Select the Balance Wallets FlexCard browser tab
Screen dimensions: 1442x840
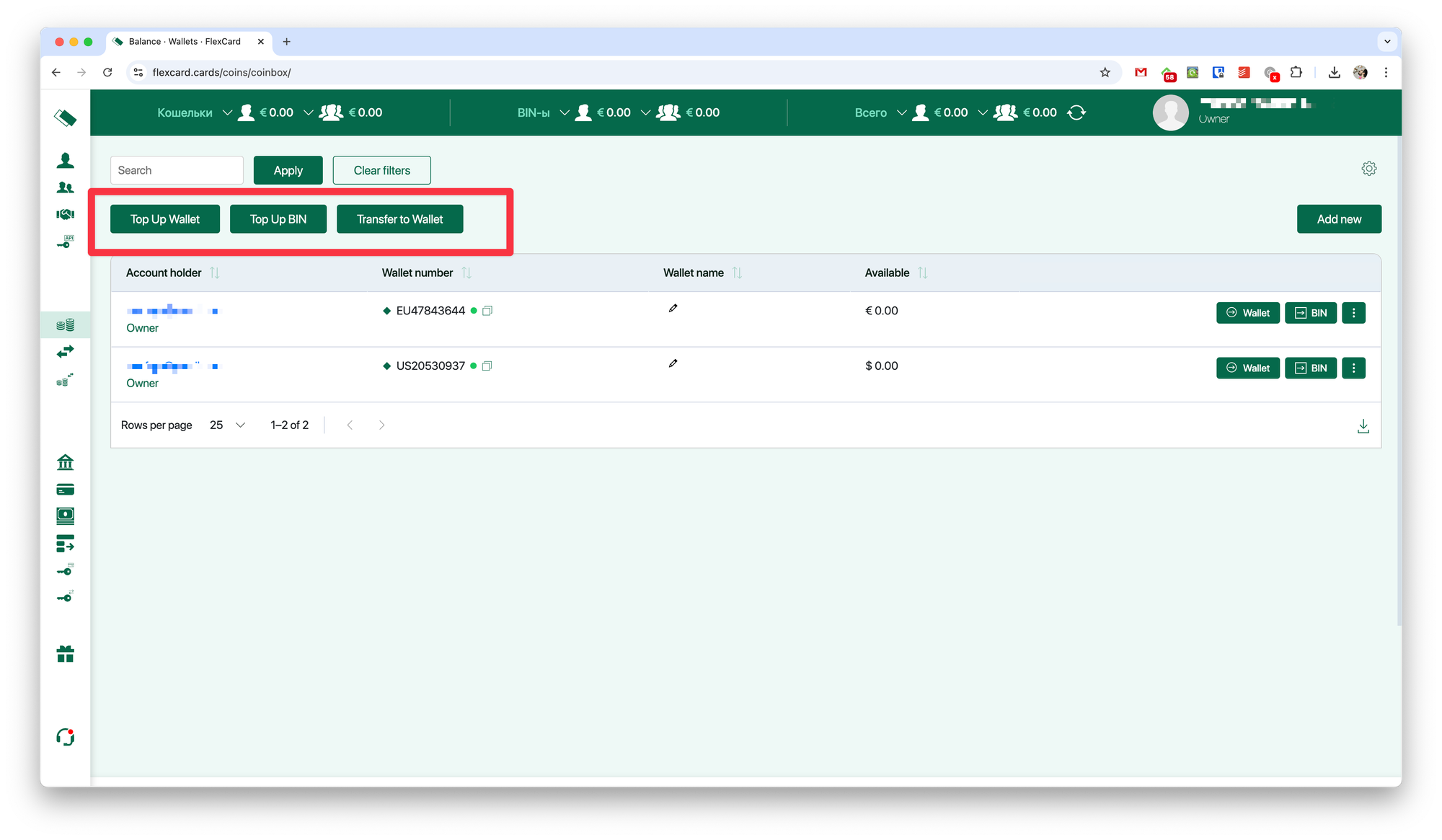click(185, 42)
